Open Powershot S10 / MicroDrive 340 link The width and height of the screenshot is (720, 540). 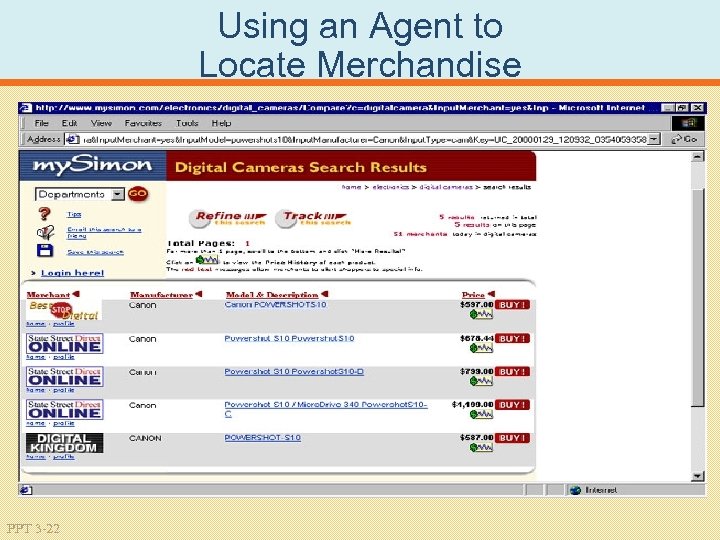pos(326,409)
